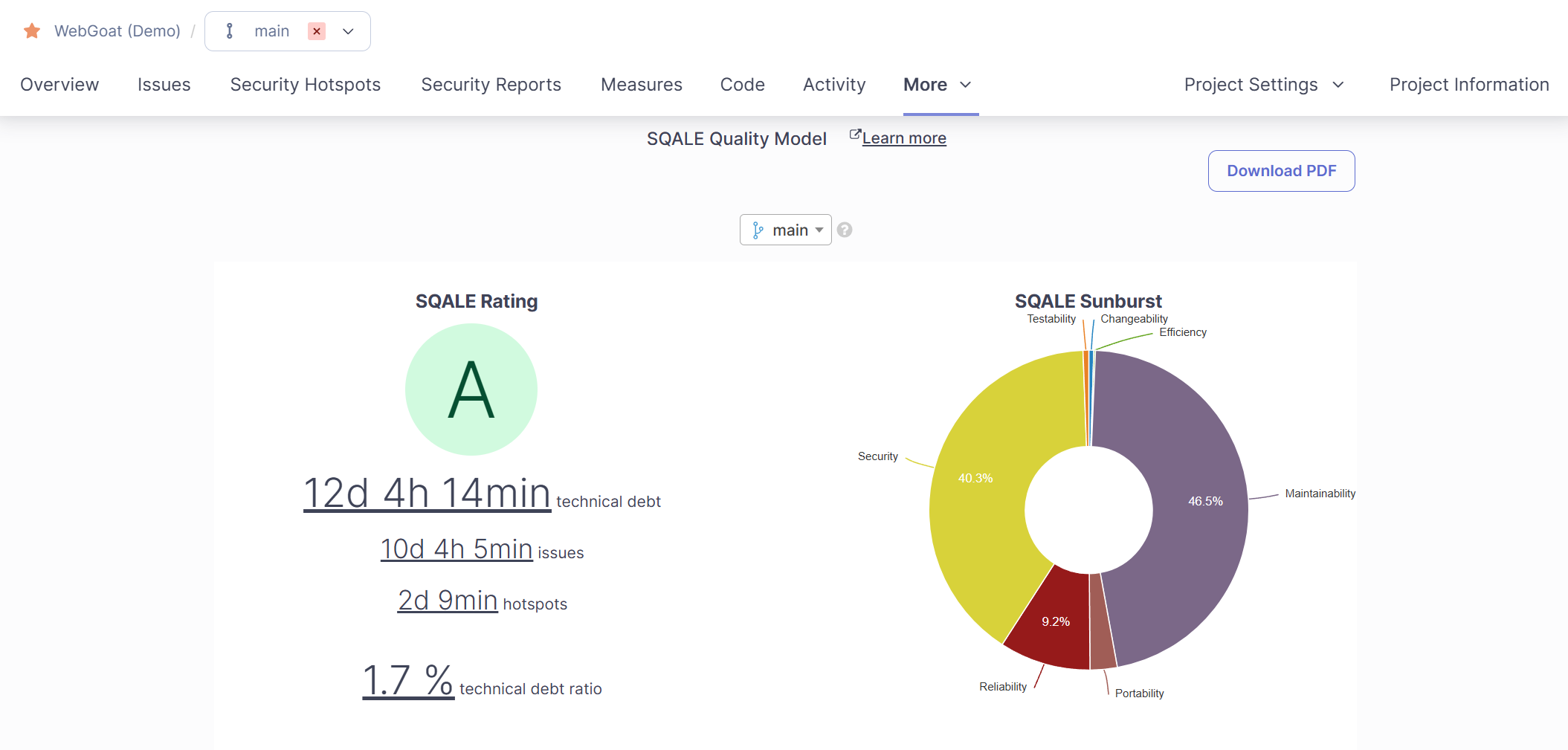
Task: Click the help question mark icon
Action: pyautogui.click(x=845, y=230)
